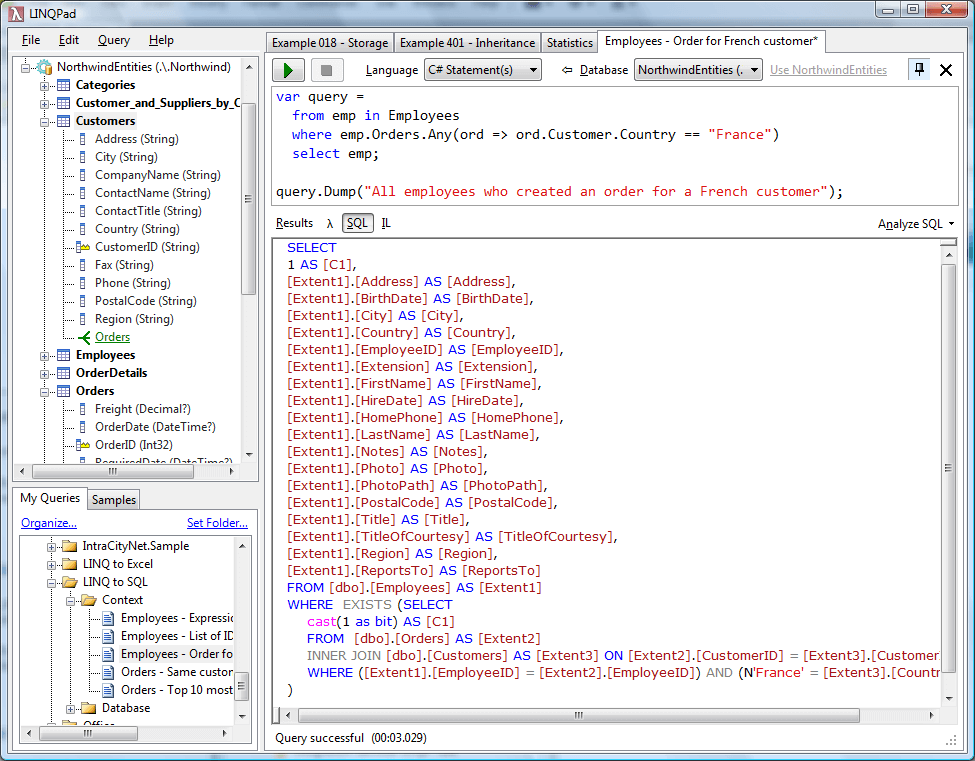Open the Query menu
The height and width of the screenshot is (761, 975).
pos(114,40)
